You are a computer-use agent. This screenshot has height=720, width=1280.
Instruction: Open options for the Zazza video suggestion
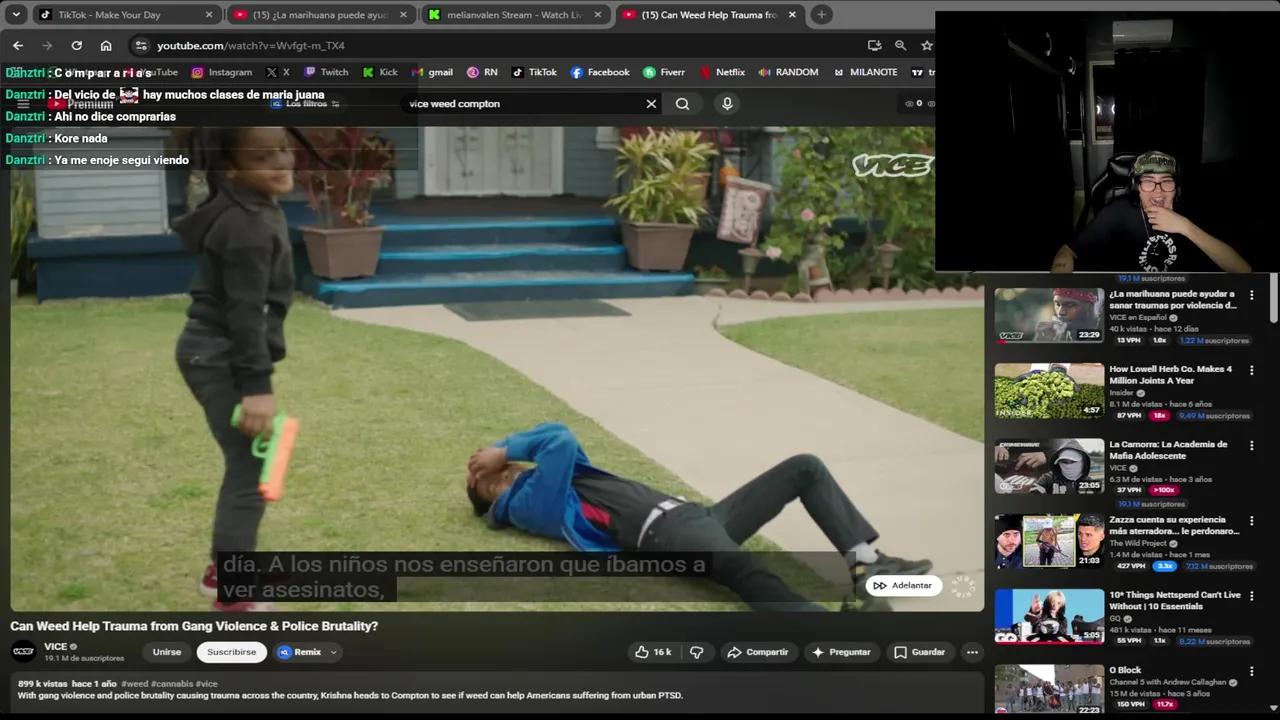(1251, 521)
